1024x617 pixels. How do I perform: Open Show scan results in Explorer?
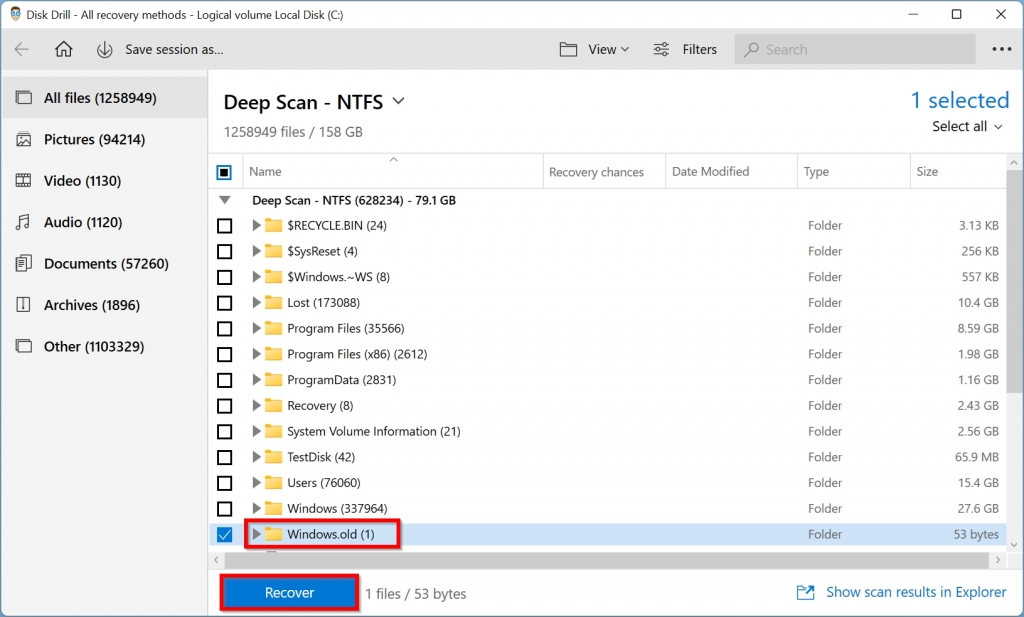click(x=914, y=592)
